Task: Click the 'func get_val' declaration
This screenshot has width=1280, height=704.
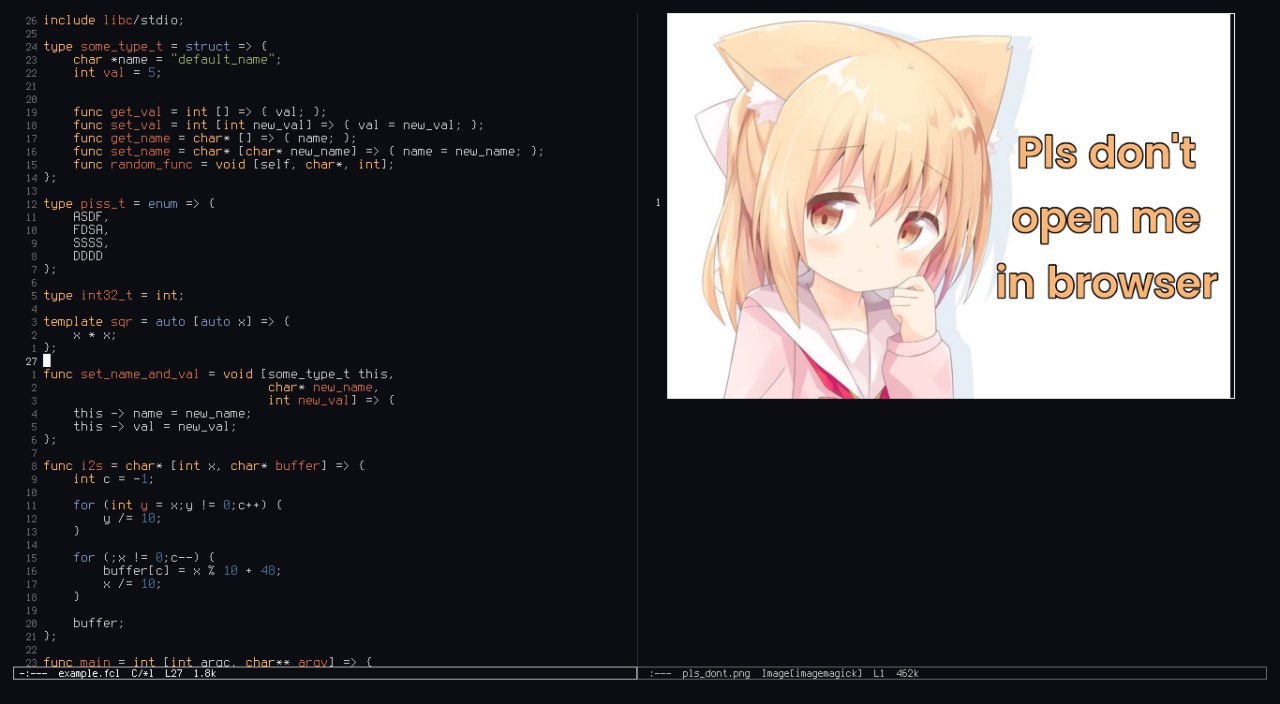Action: click(200, 112)
